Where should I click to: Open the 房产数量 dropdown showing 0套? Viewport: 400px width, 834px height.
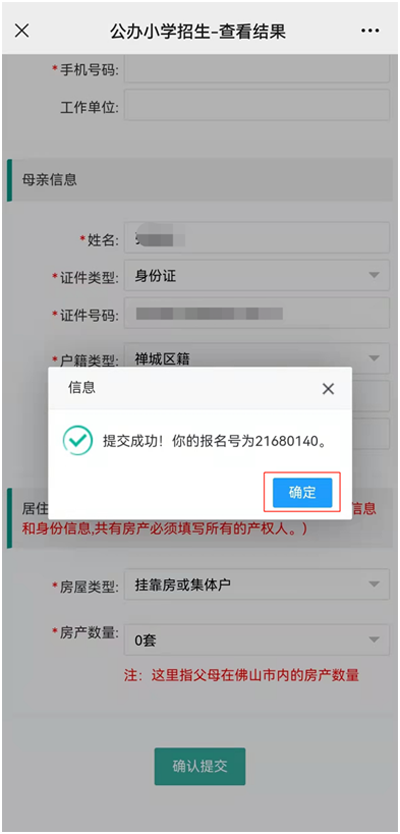coord(257,639)
